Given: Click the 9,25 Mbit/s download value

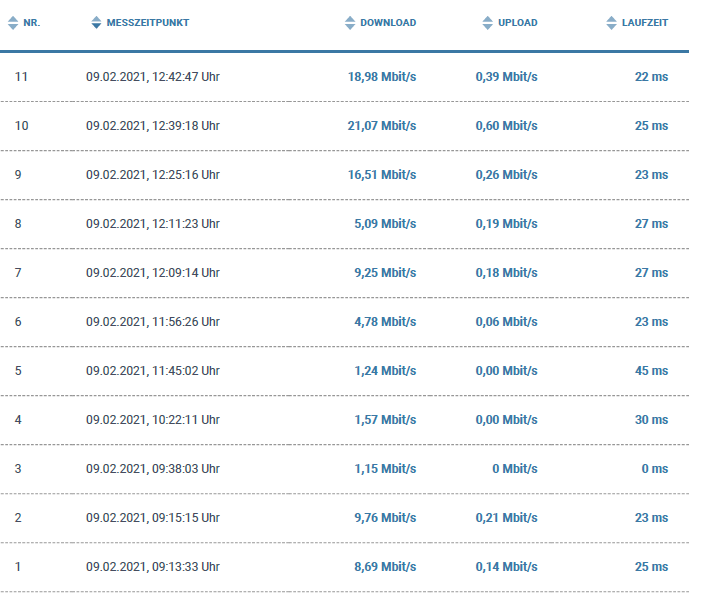Looking at the screenshot, I should [385, 272].
